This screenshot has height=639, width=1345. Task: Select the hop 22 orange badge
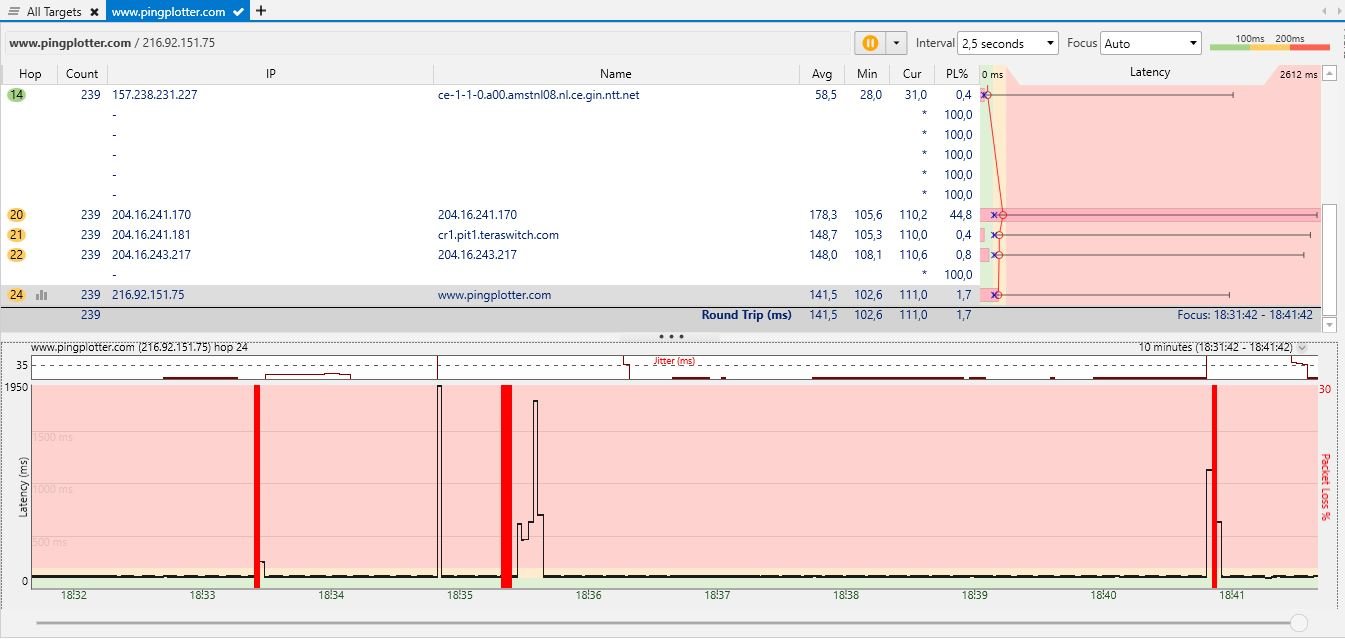click(16, 255)
